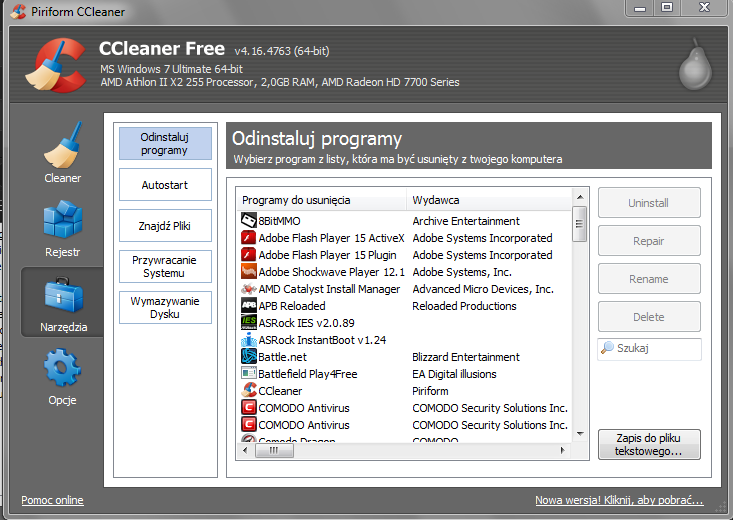Click the Adobe Flash Player 15 ActiveX icon
The height and width of the screenshot is (520, 733).
pyautogui.click(x=249, y=238)
